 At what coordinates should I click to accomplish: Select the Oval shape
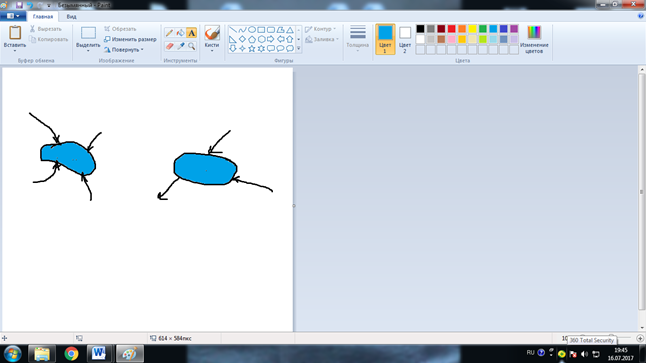pyautogui.click(x=252, y=30)
